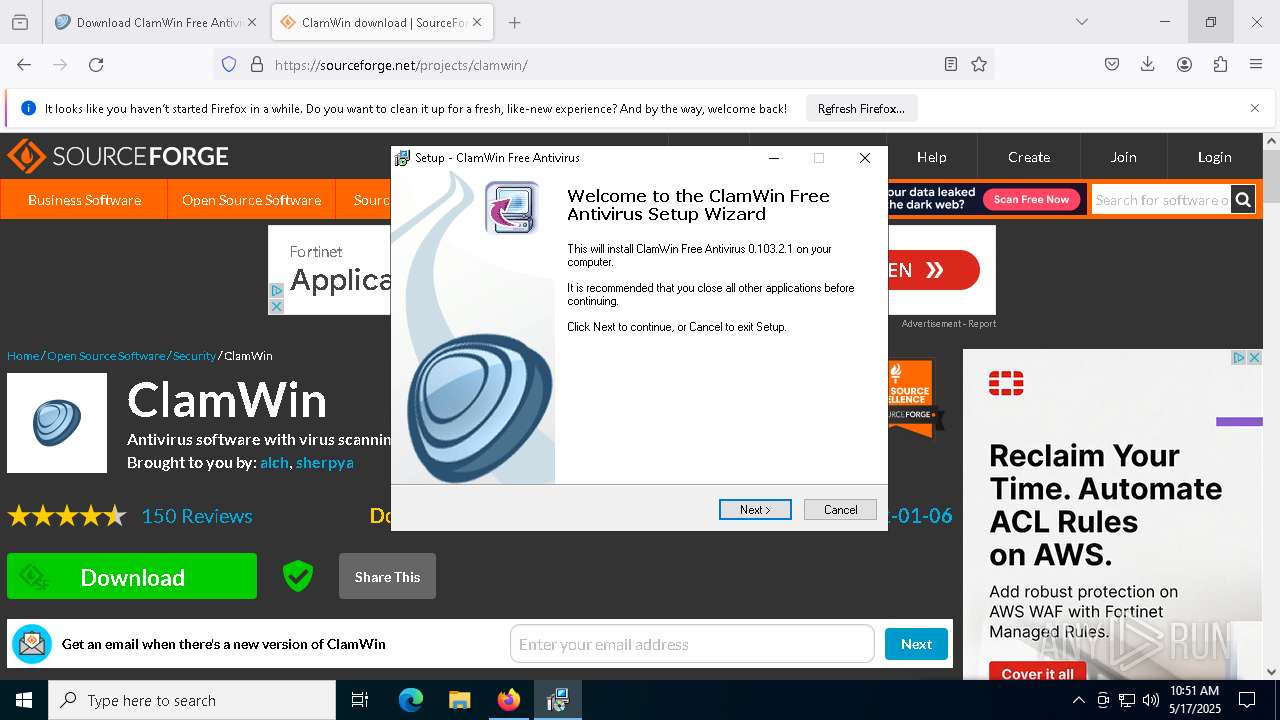The height and width of the screenshot is (720, 1280).
Task: Click the five-star project rating
Action: (x=67, y=516)
